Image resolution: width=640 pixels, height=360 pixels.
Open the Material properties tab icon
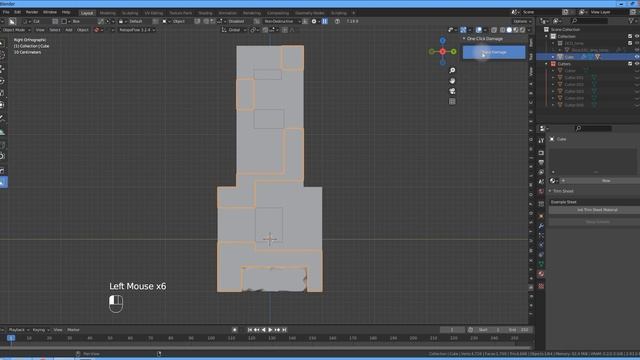click(541, 274)
